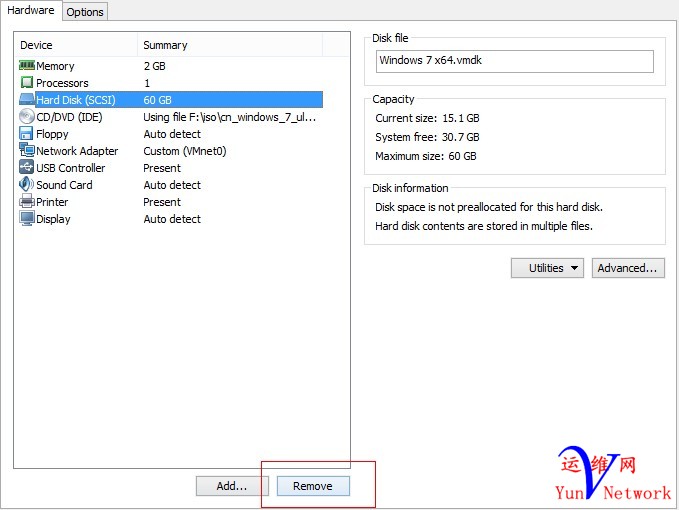Click the Current size: 15.1 GB text

[x=427, y=118]
